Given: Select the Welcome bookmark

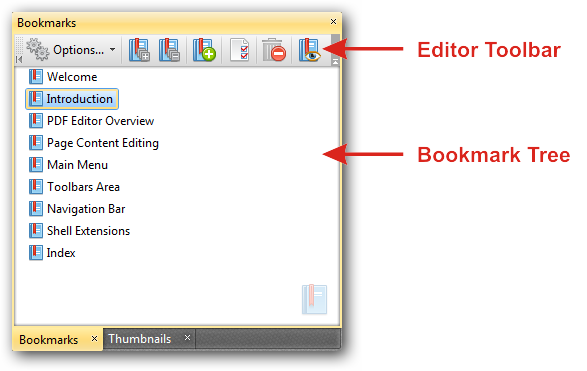Looking at the screenshot, I should click(x=63, y=77).
